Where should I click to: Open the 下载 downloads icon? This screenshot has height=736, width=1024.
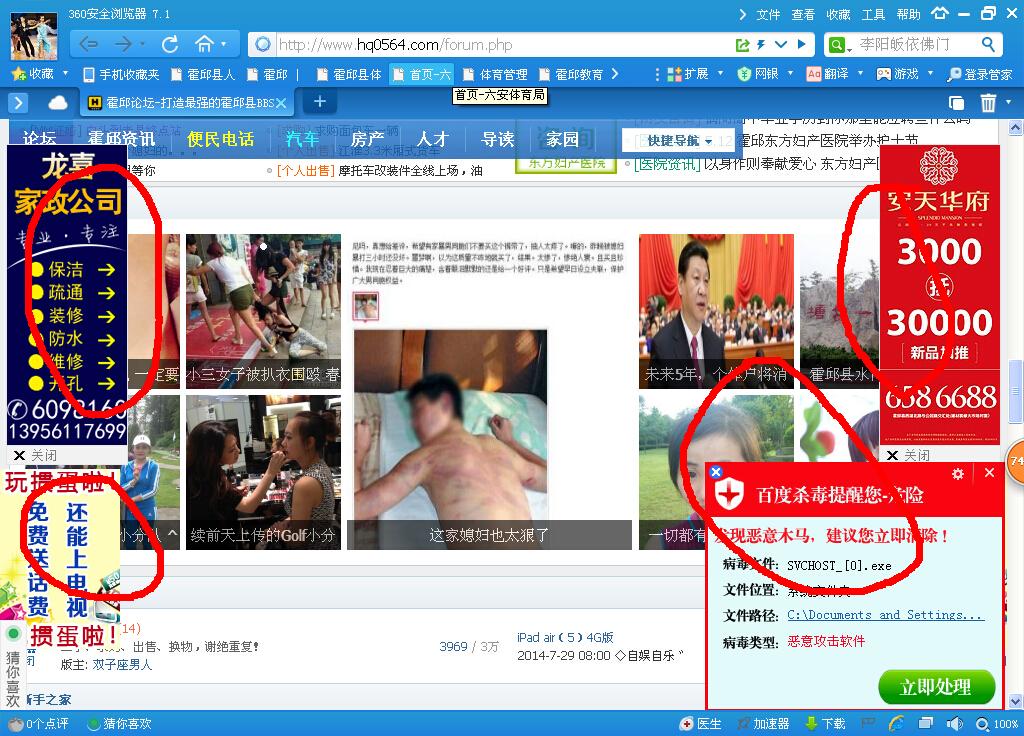coord(825,724)
